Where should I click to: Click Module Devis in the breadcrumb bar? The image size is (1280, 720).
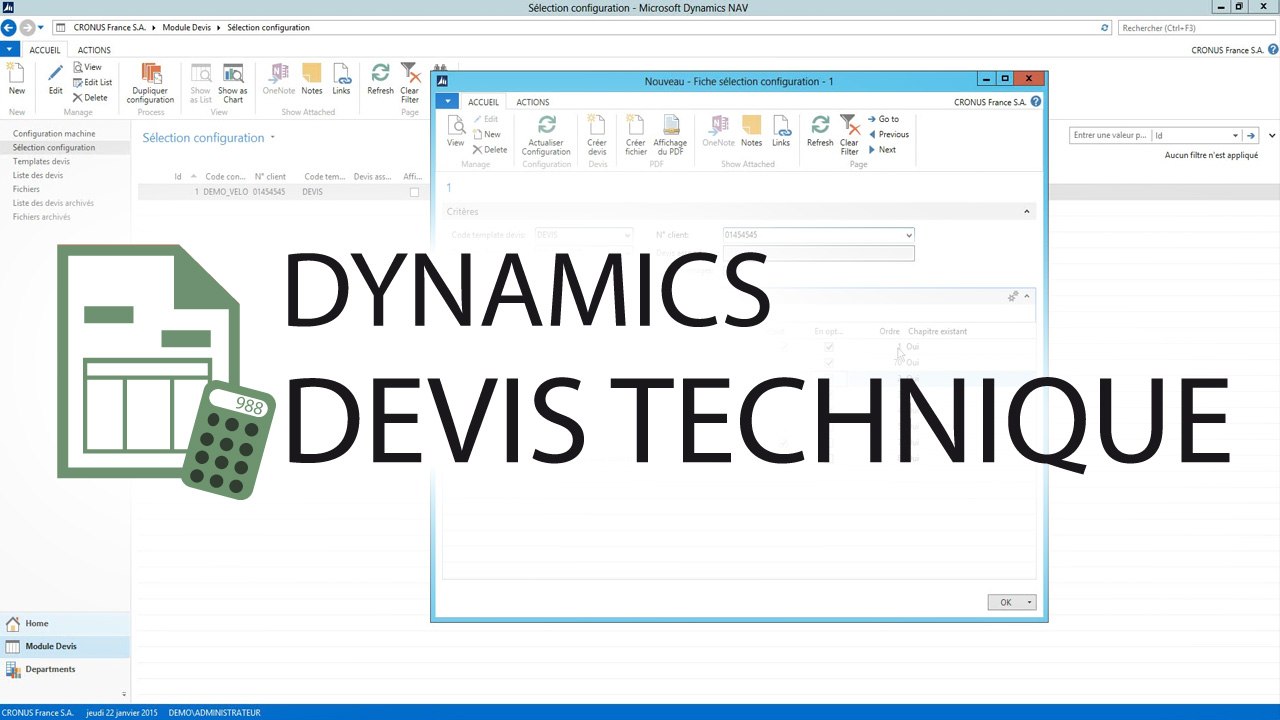tap(187, 28)
